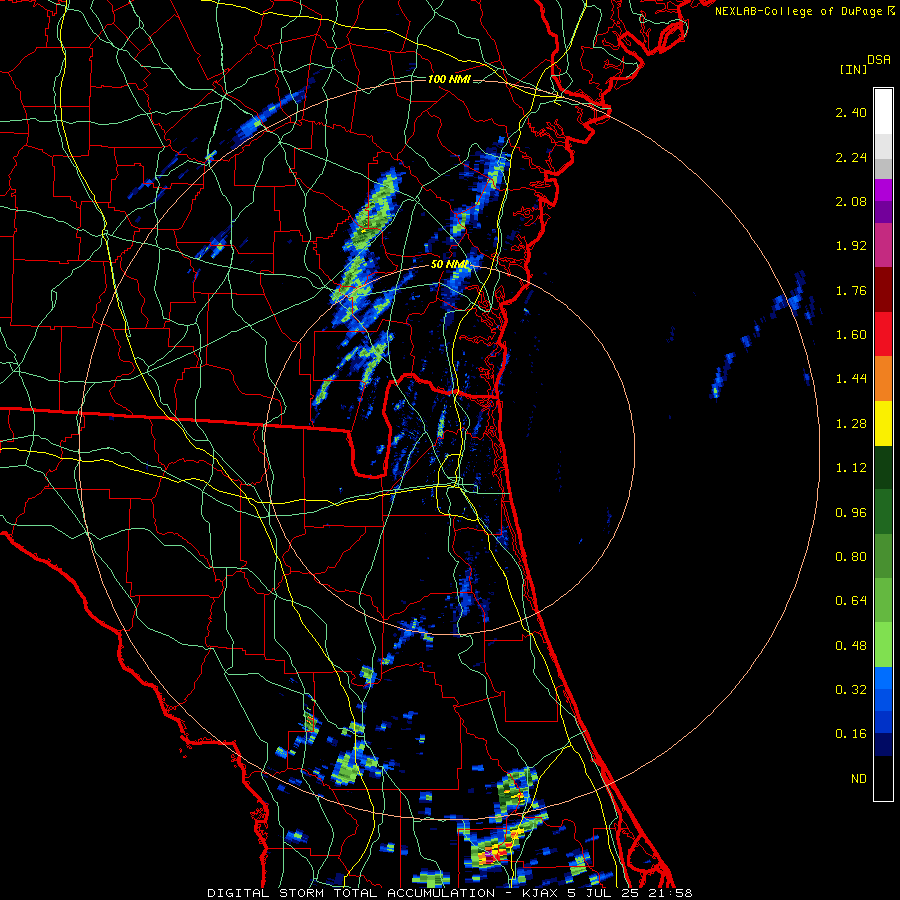The height and width of the screenshot is (900, 900).
Task: Click the 0.80 legend value
Action: tap(851, 557)
